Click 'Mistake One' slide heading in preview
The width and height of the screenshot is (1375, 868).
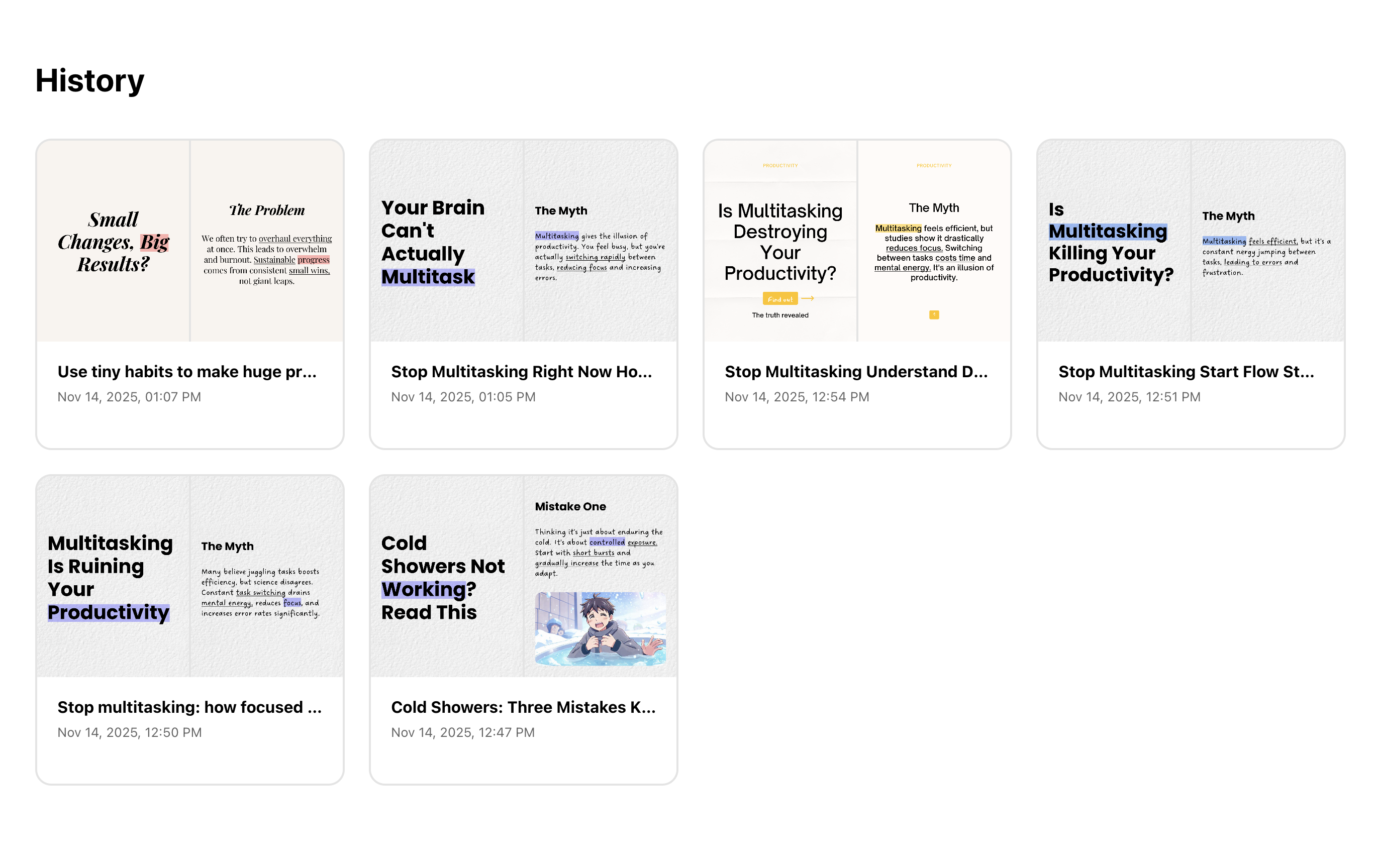(570, 506)
